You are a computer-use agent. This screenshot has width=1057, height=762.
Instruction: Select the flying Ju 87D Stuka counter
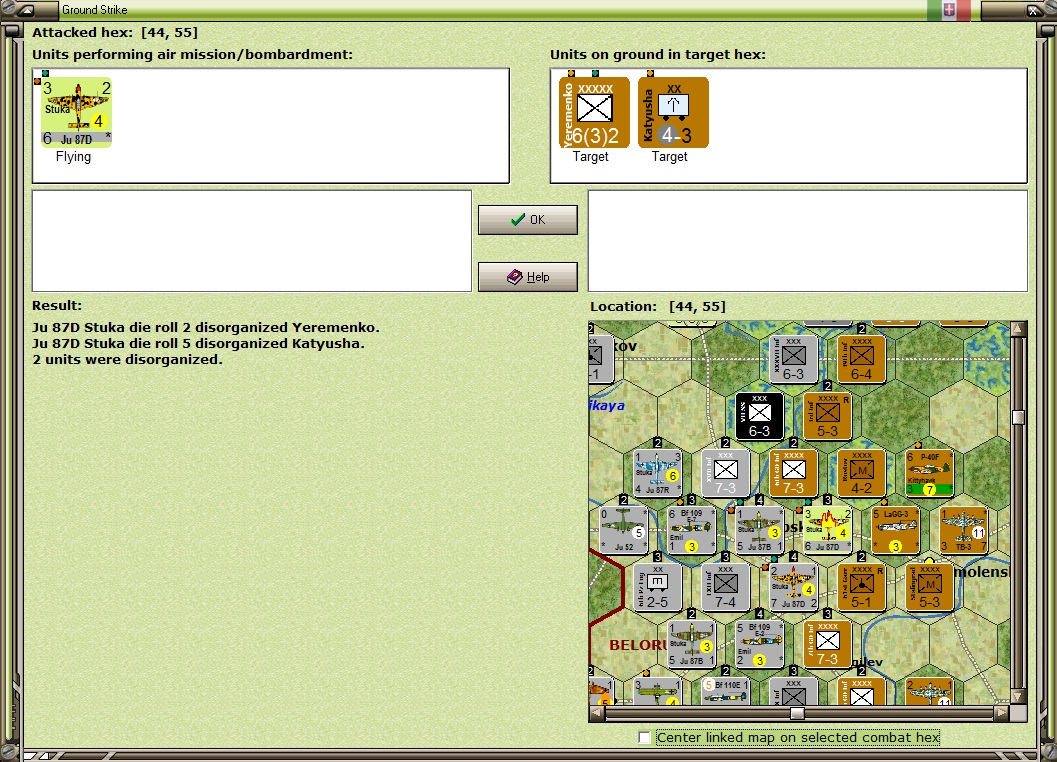tap(76, 112)
